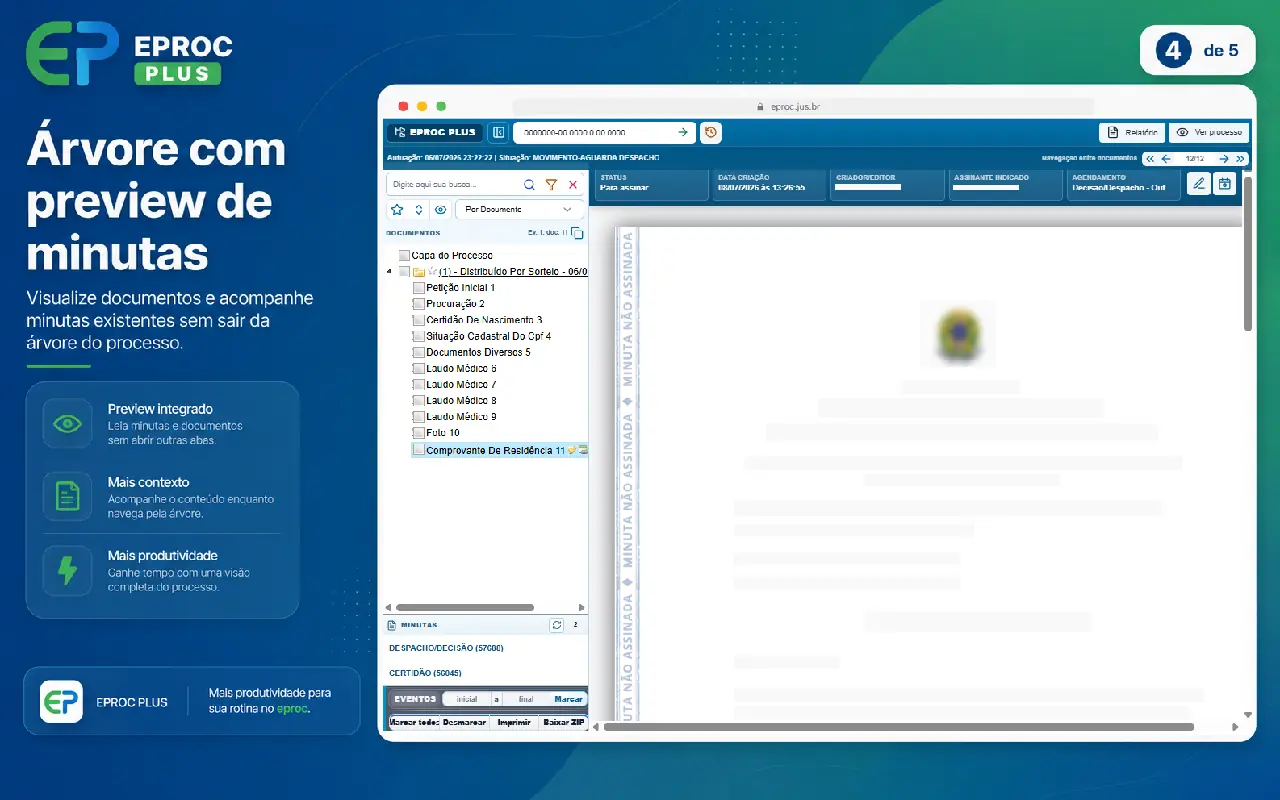
Task: Click the yellow note icon beside Comprovante De Residência
Action: click(571, 451)
